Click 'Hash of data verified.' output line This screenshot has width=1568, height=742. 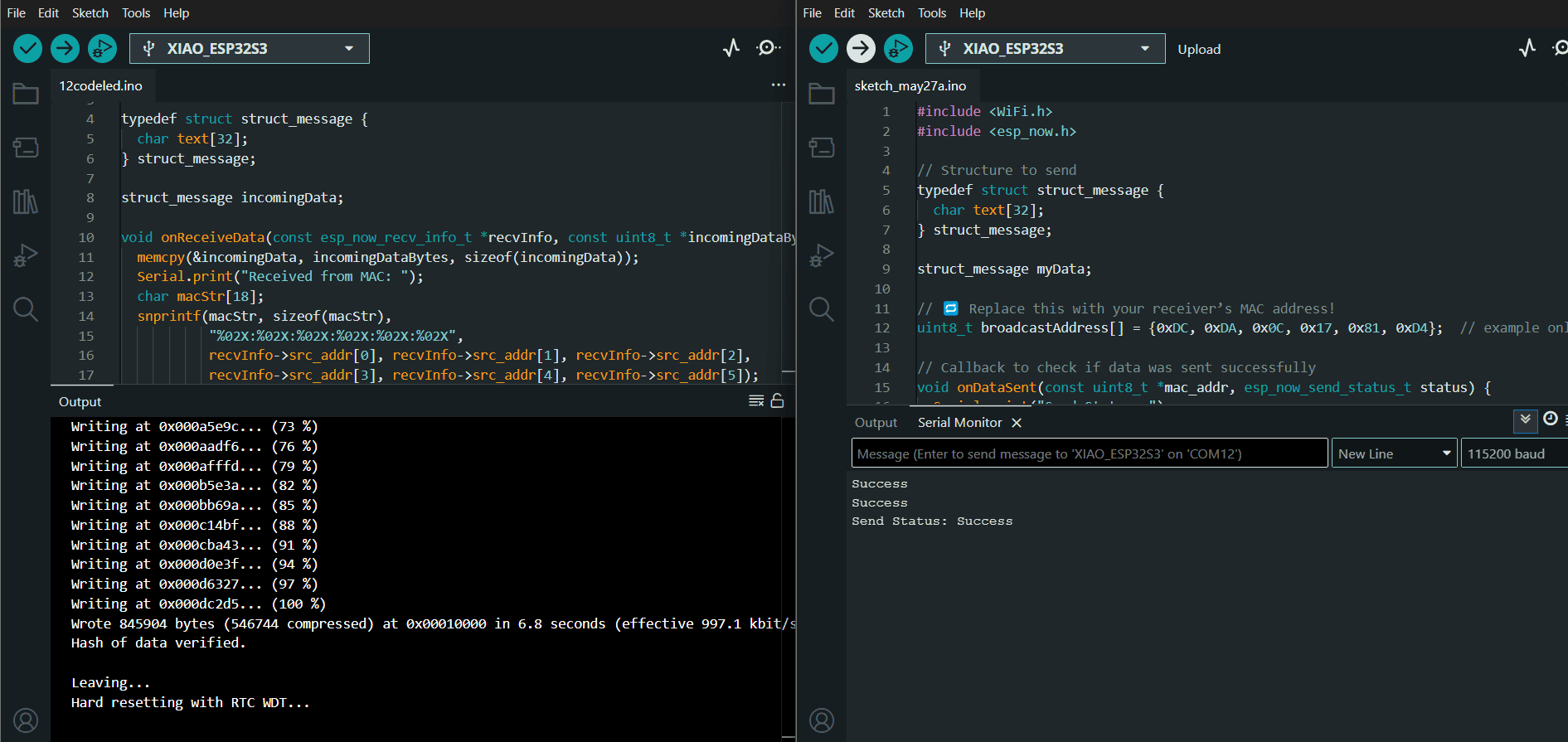click(158, 643)
